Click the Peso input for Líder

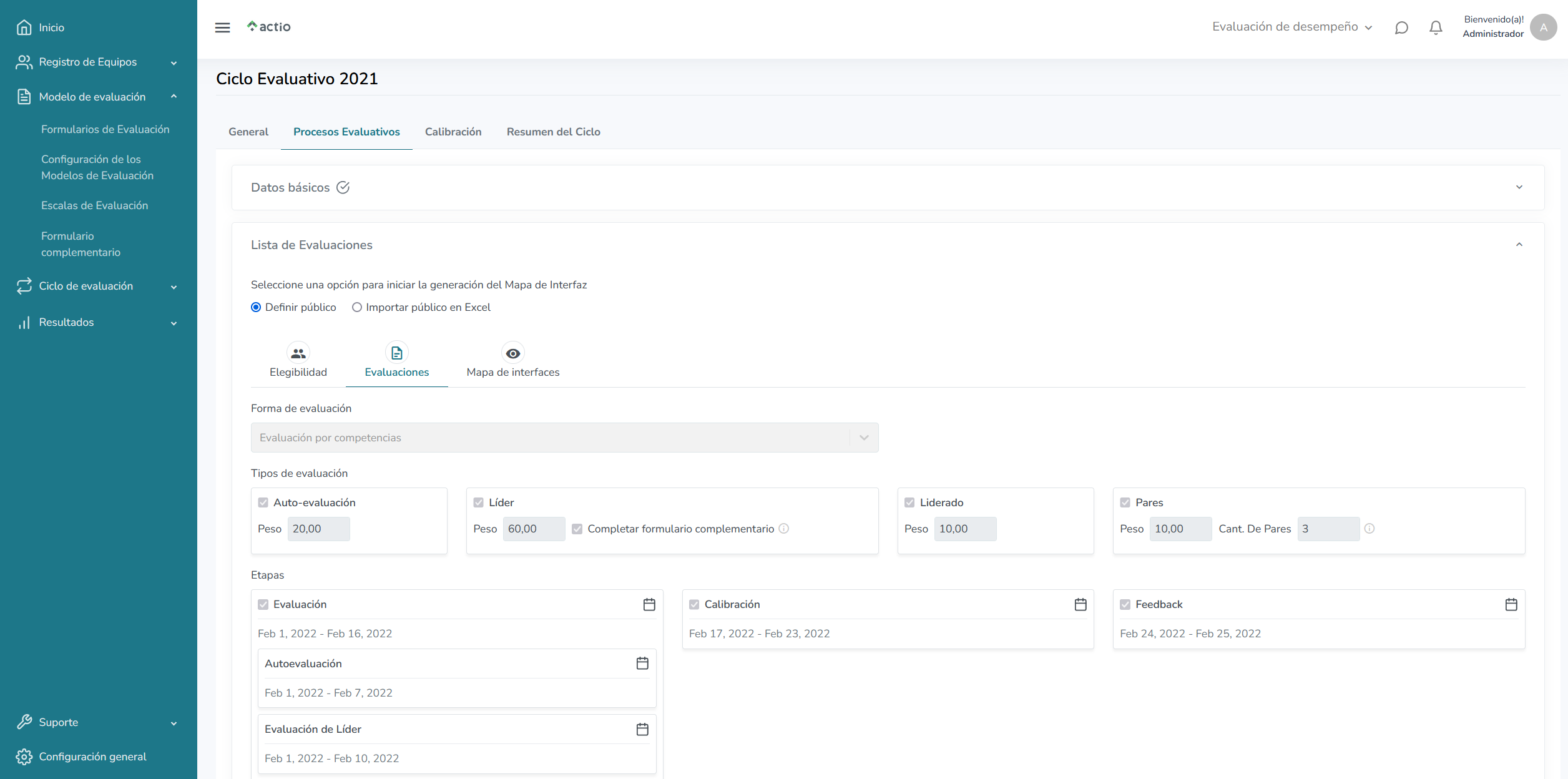pos(534,529)
